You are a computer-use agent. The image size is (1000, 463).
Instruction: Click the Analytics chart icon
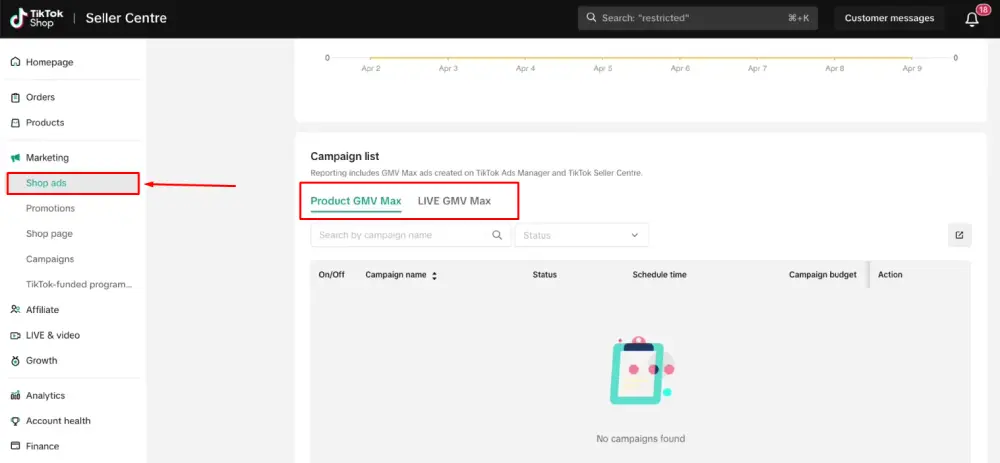(15, 395)
